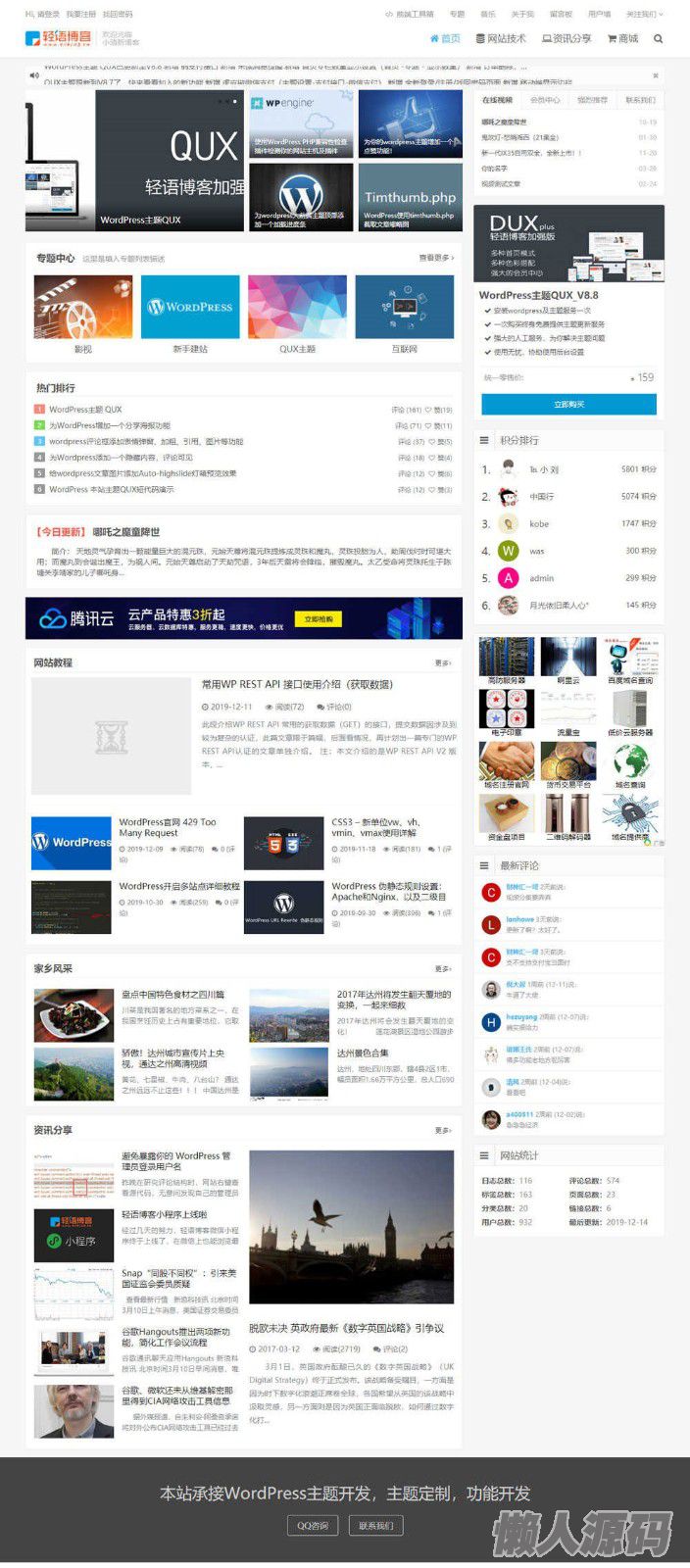The width and height of the screenshot is (690, 1568).
Task: Click the blue H avatar of hezuyang
Action: pyautogui.click(x=491, y=1022)
